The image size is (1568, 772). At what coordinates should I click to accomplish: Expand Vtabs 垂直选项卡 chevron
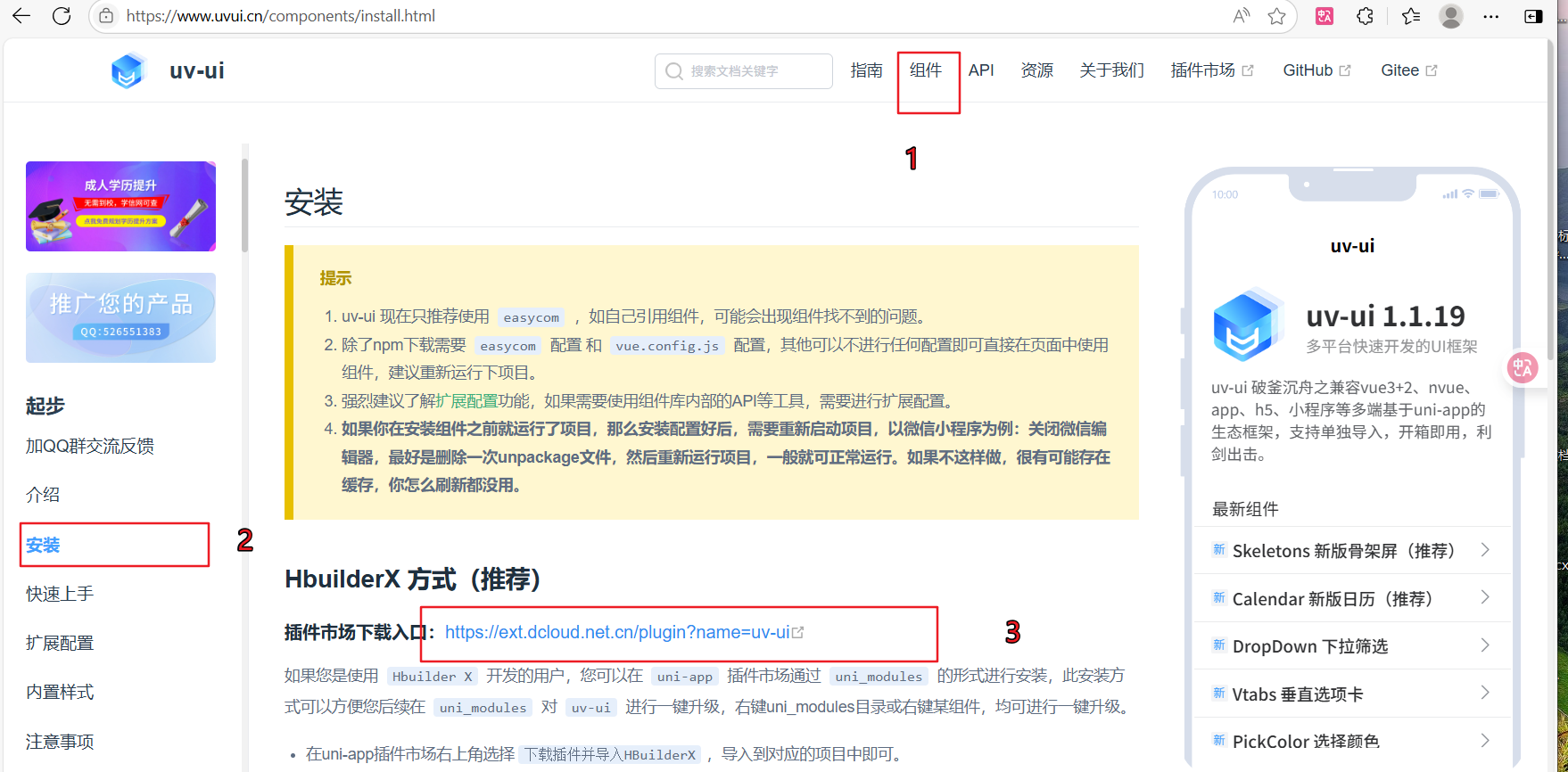click(1485, 693)
